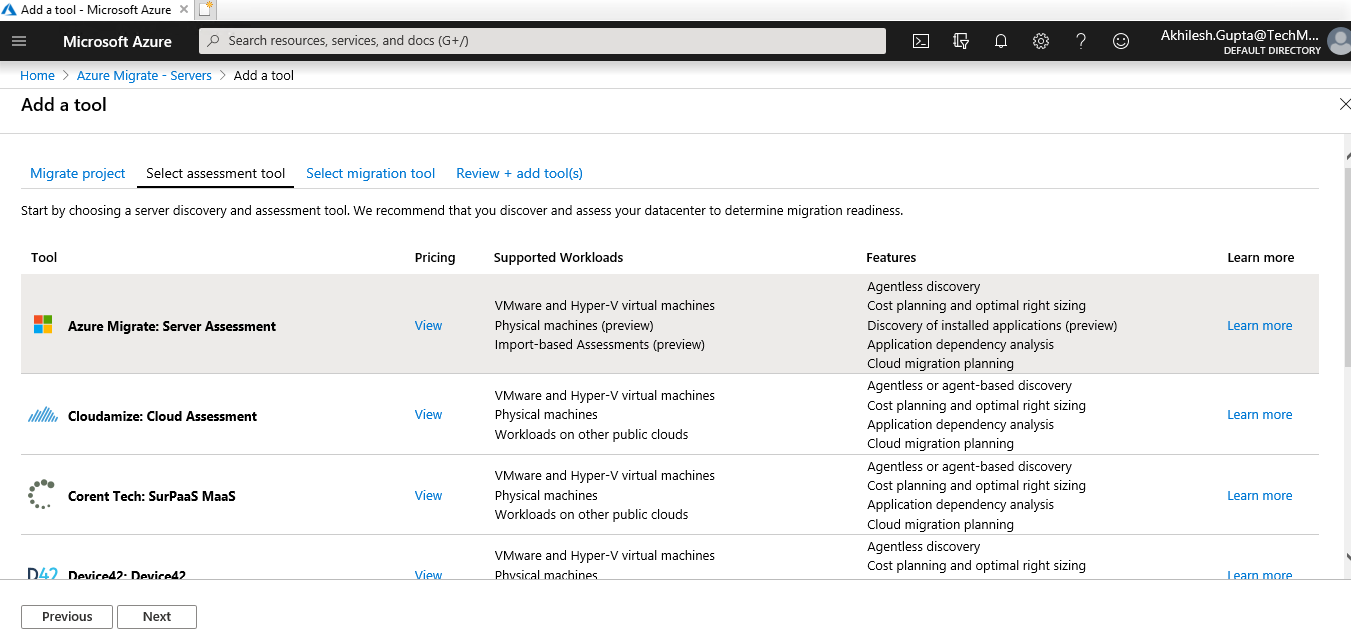The width and height of the screenshot is (1351, 633).
Task: Open a new browser tab
Action: coord(206,10)
